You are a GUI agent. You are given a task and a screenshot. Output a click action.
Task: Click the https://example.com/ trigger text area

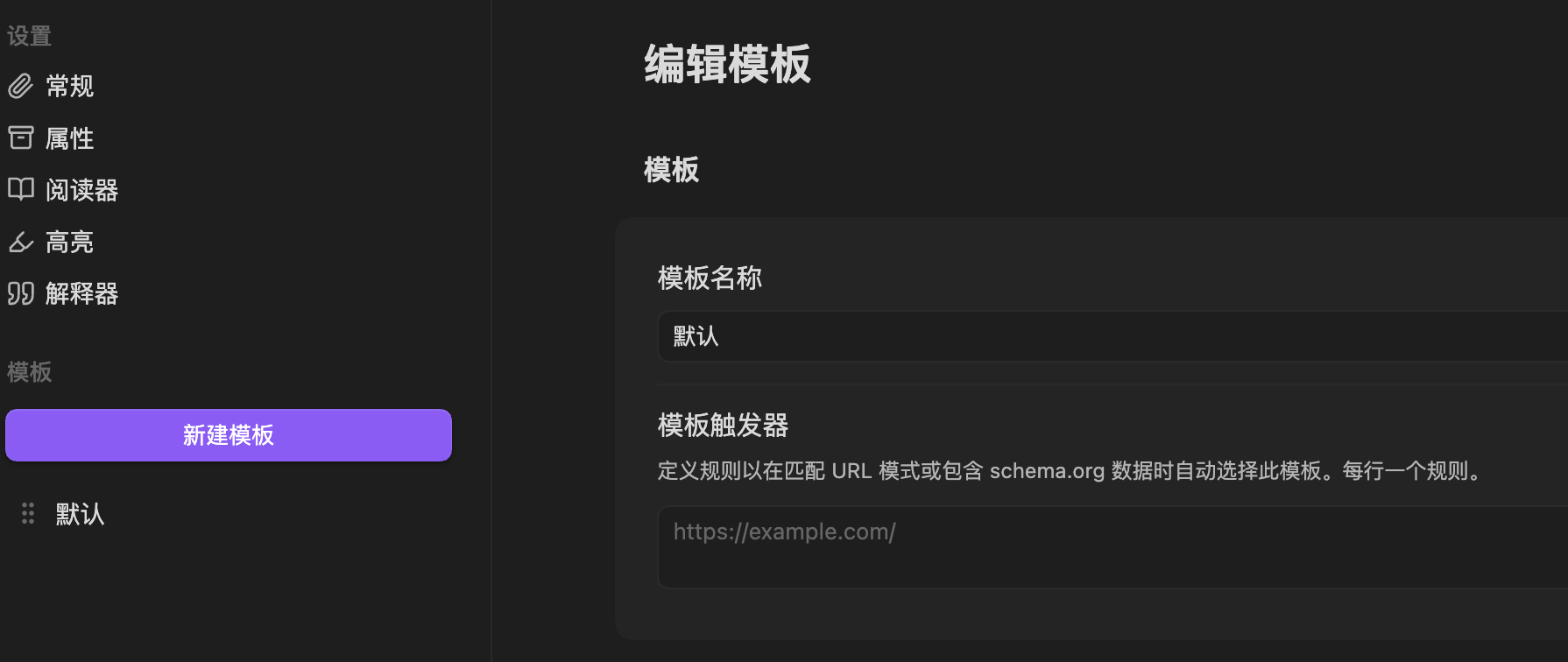point(1112,547)
